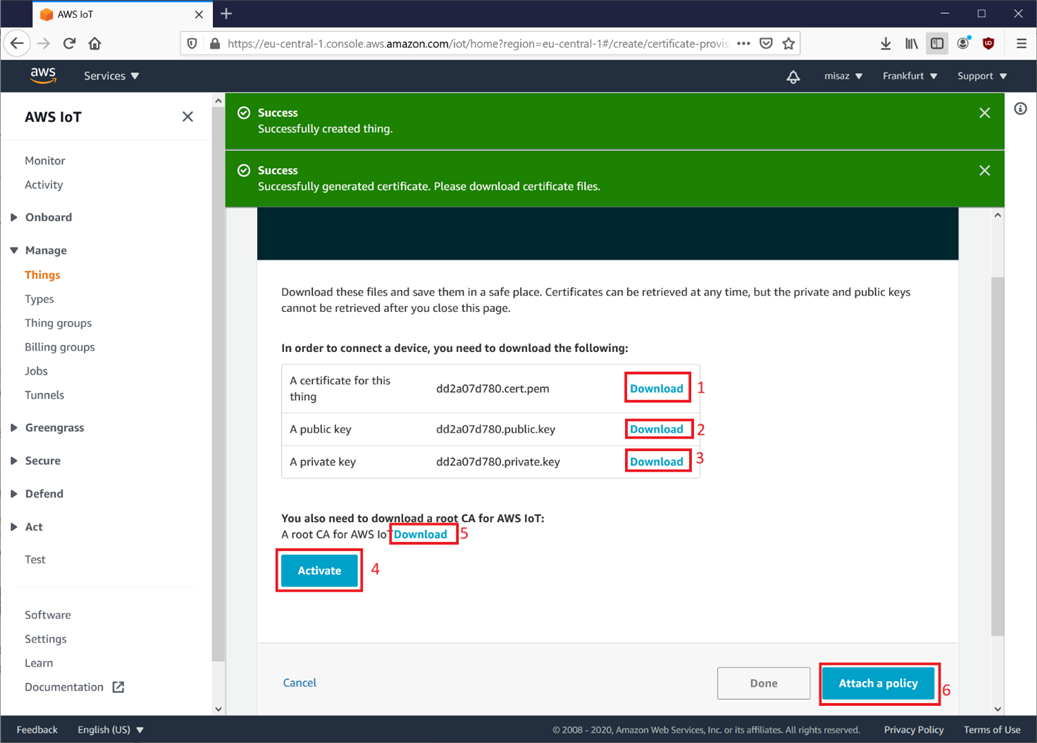Download the cert.pem certificate file

point(656,388)
